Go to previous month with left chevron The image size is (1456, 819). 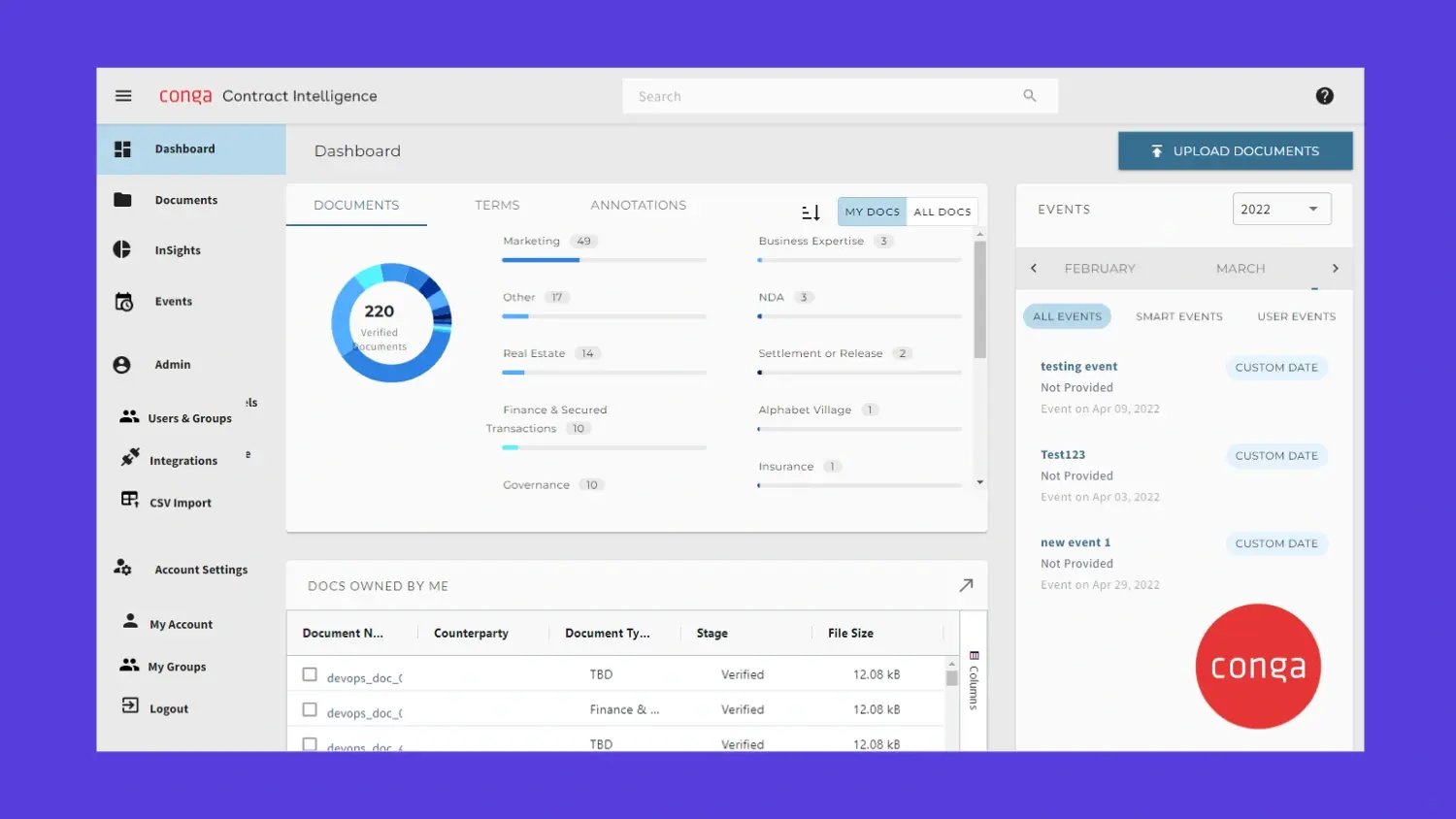coord(1034,268)
